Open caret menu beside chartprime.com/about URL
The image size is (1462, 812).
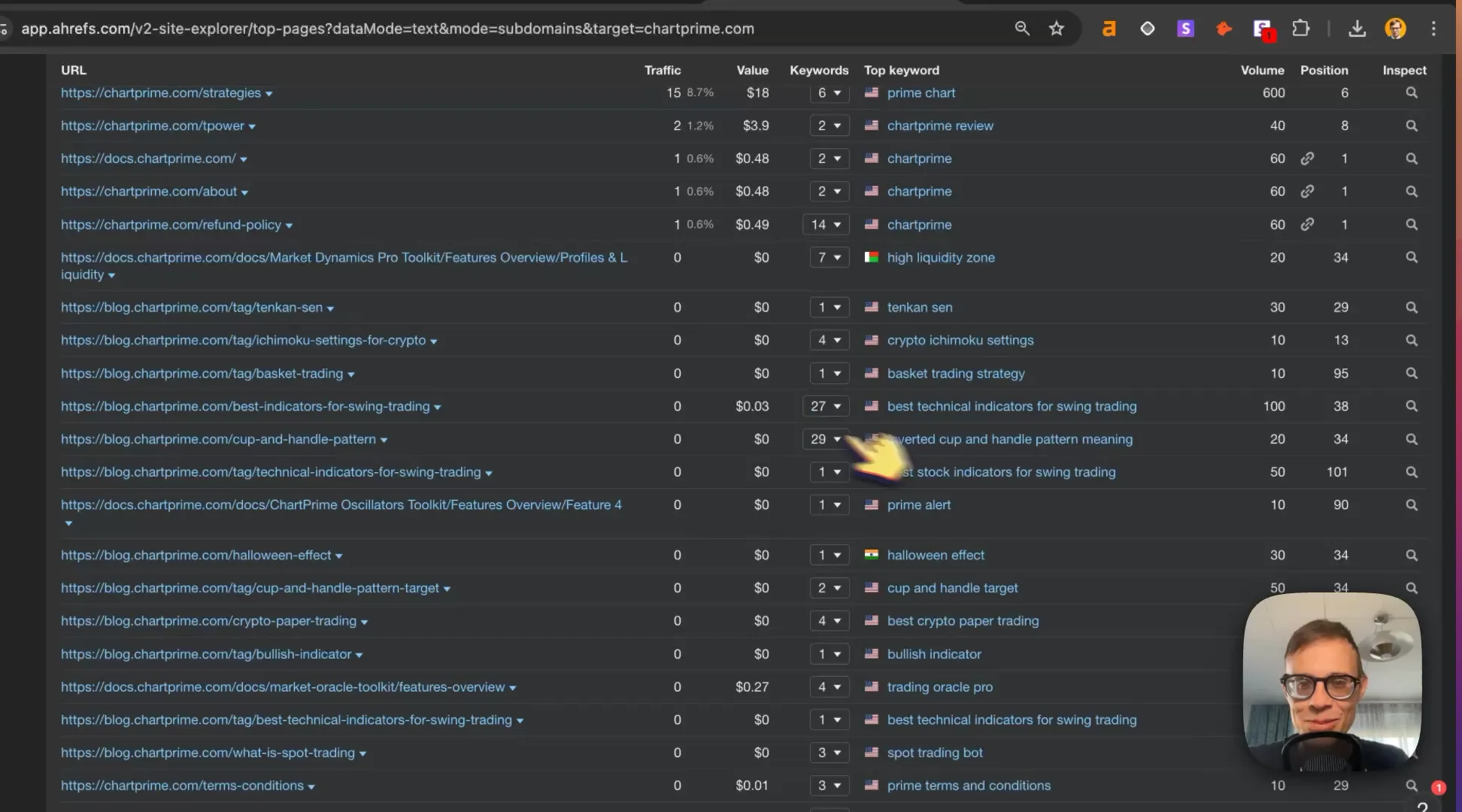pos(244,192)
